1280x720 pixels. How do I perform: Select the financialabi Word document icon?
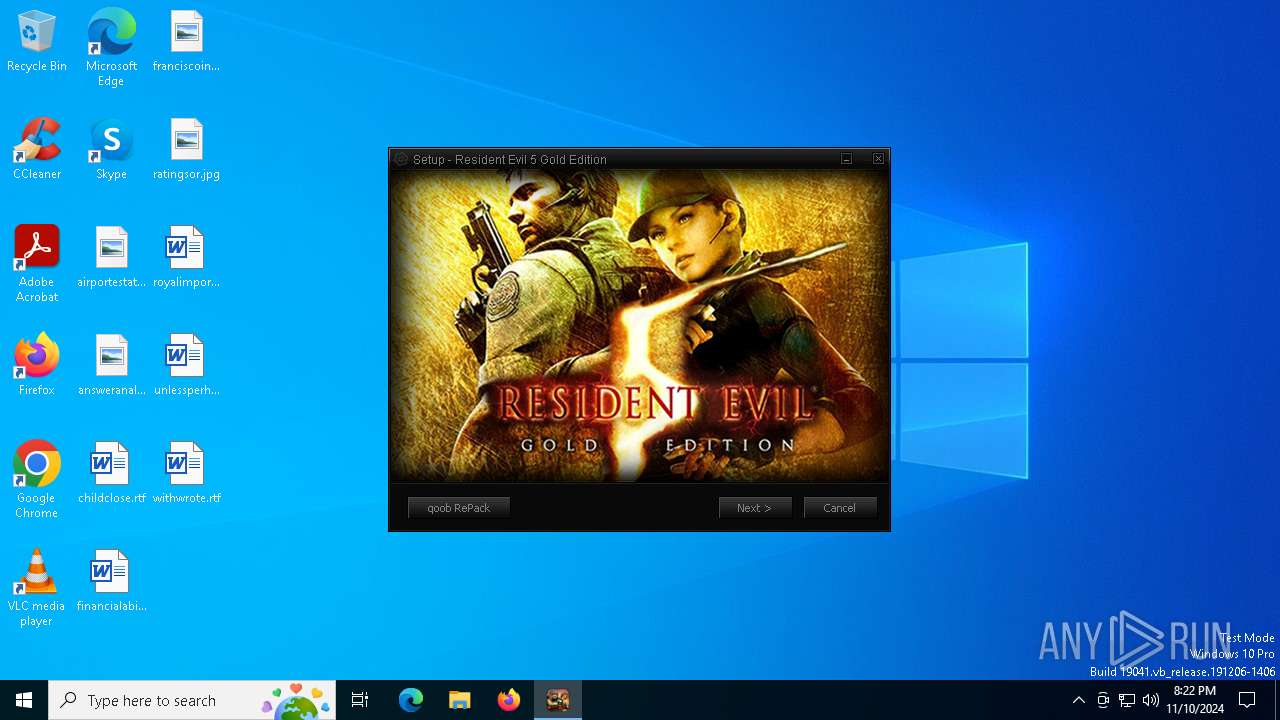(111, 581)
